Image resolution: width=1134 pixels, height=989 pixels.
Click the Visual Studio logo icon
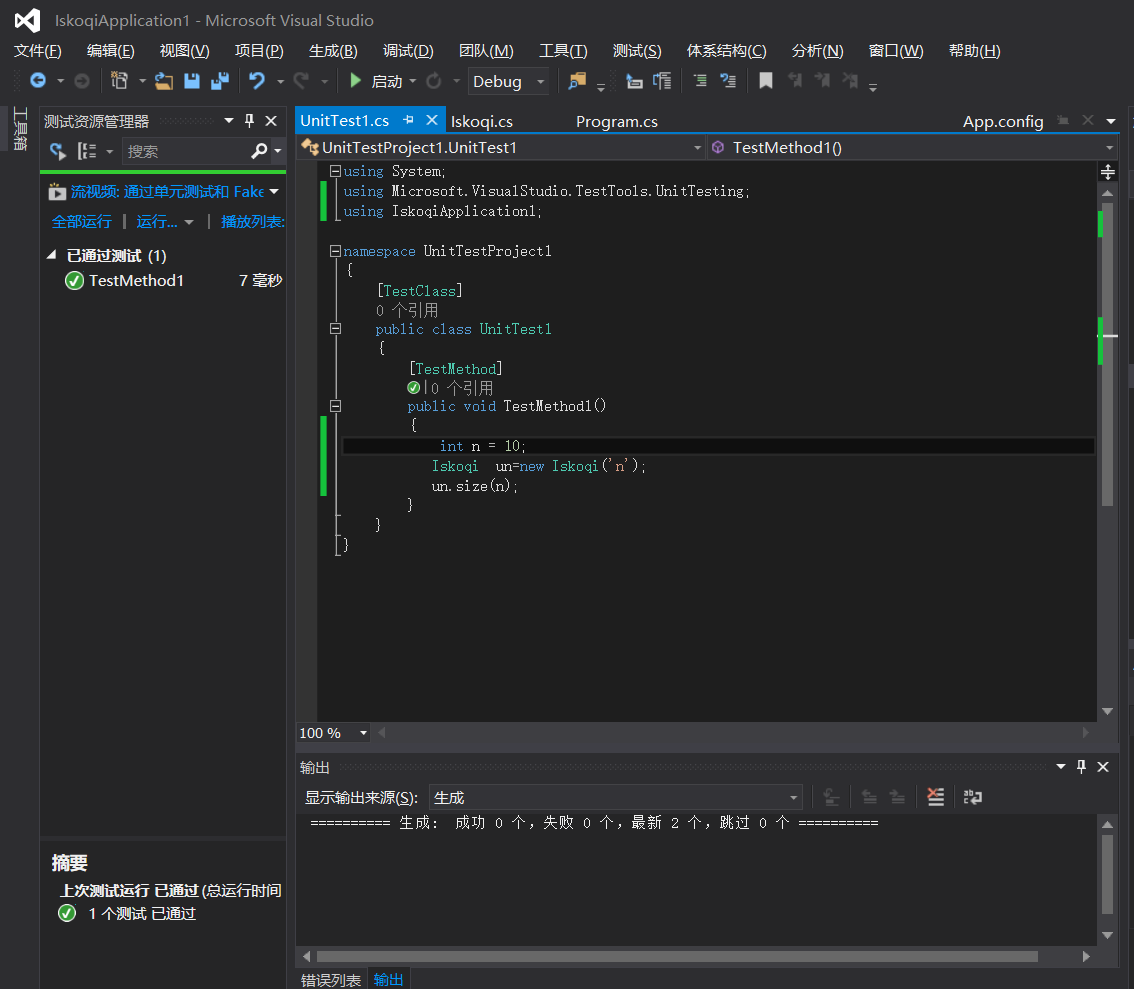pos(27,20)
